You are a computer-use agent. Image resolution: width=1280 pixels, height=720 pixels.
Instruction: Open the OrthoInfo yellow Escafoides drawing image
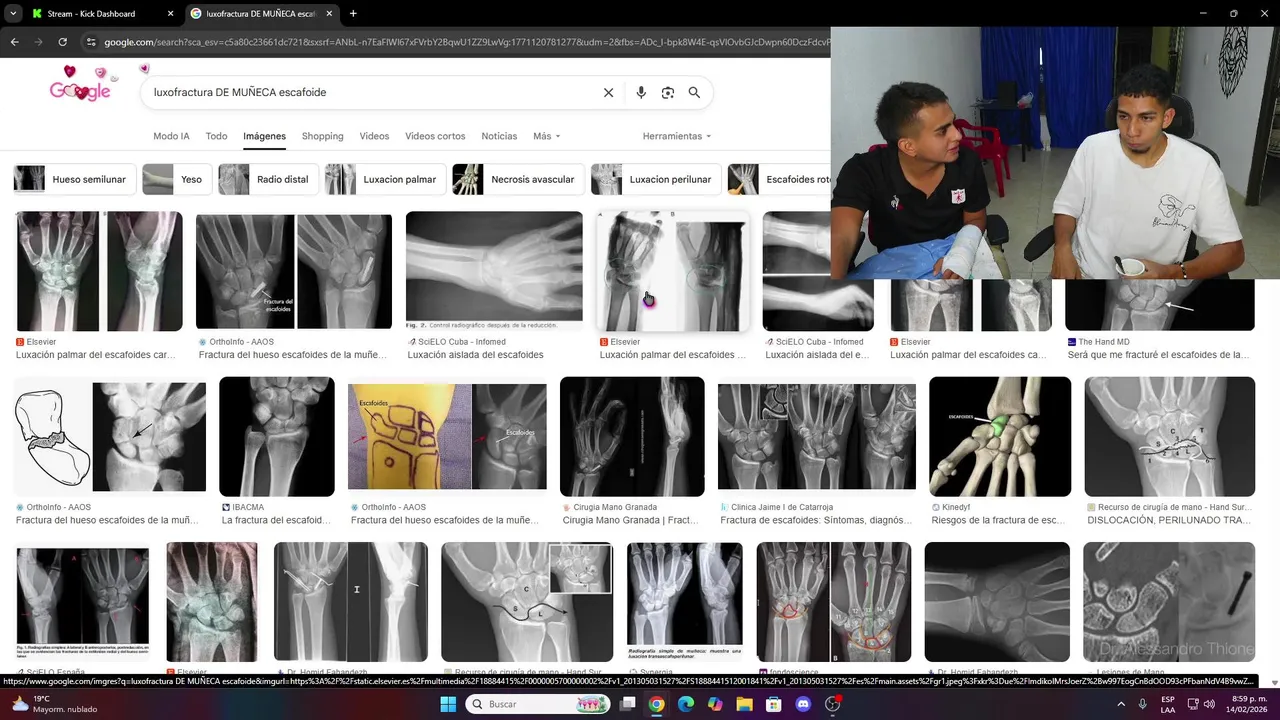(447, 436)
